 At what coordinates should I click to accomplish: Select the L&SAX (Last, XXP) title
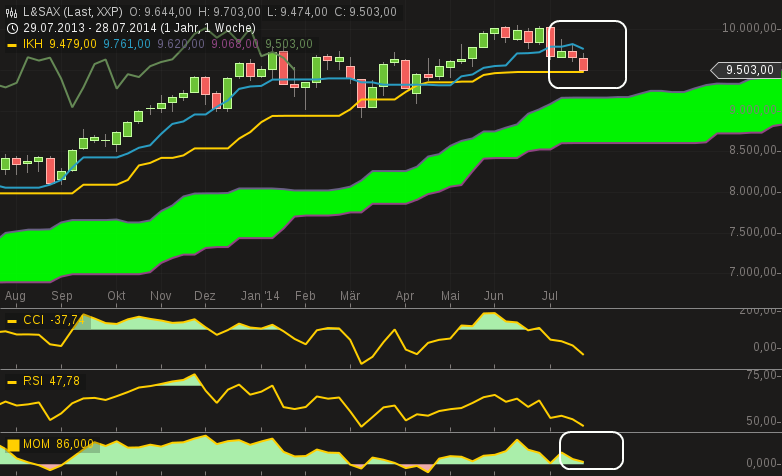(73, 12)
